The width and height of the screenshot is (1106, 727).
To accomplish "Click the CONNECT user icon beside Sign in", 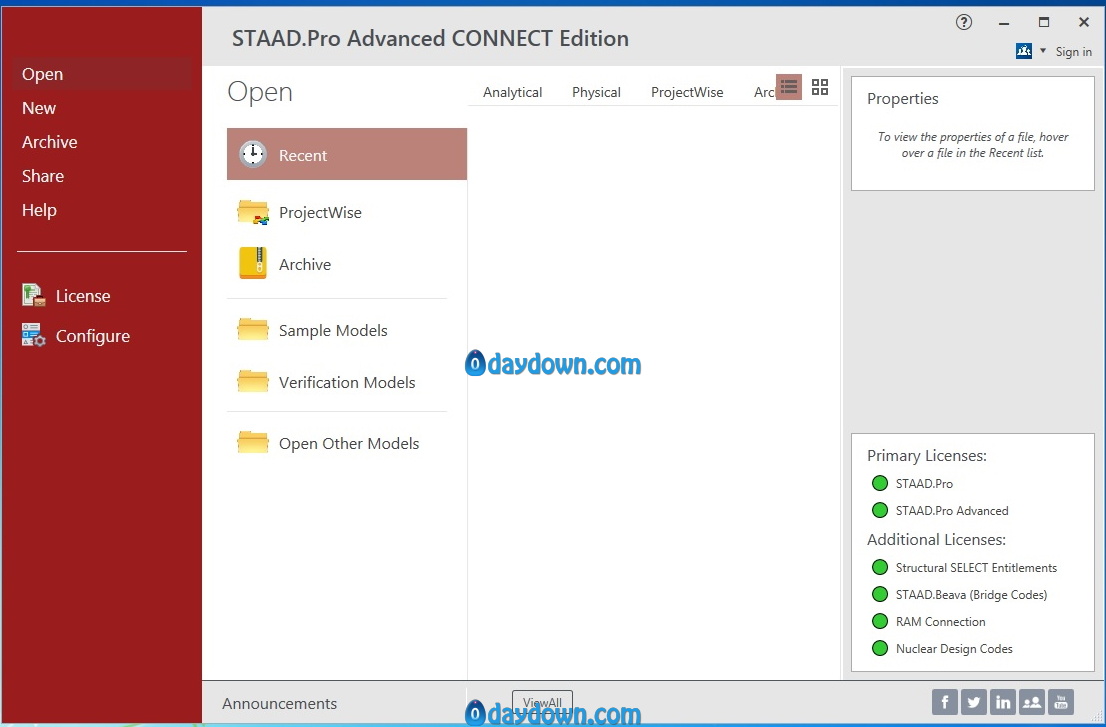I will point(1023,51).
